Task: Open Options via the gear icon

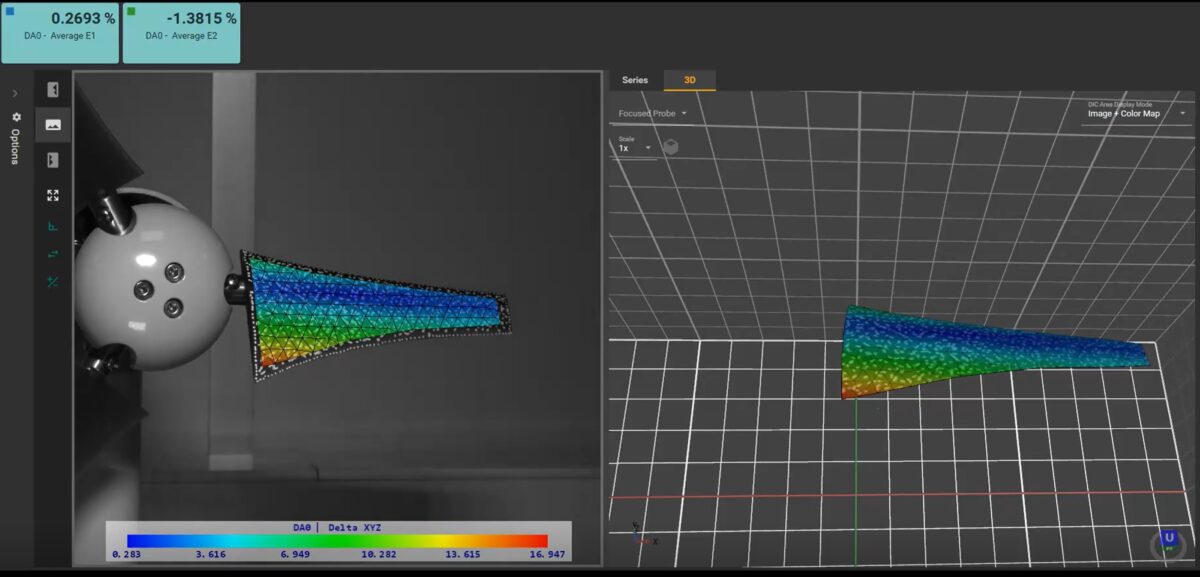Action: tap(15, 117)
